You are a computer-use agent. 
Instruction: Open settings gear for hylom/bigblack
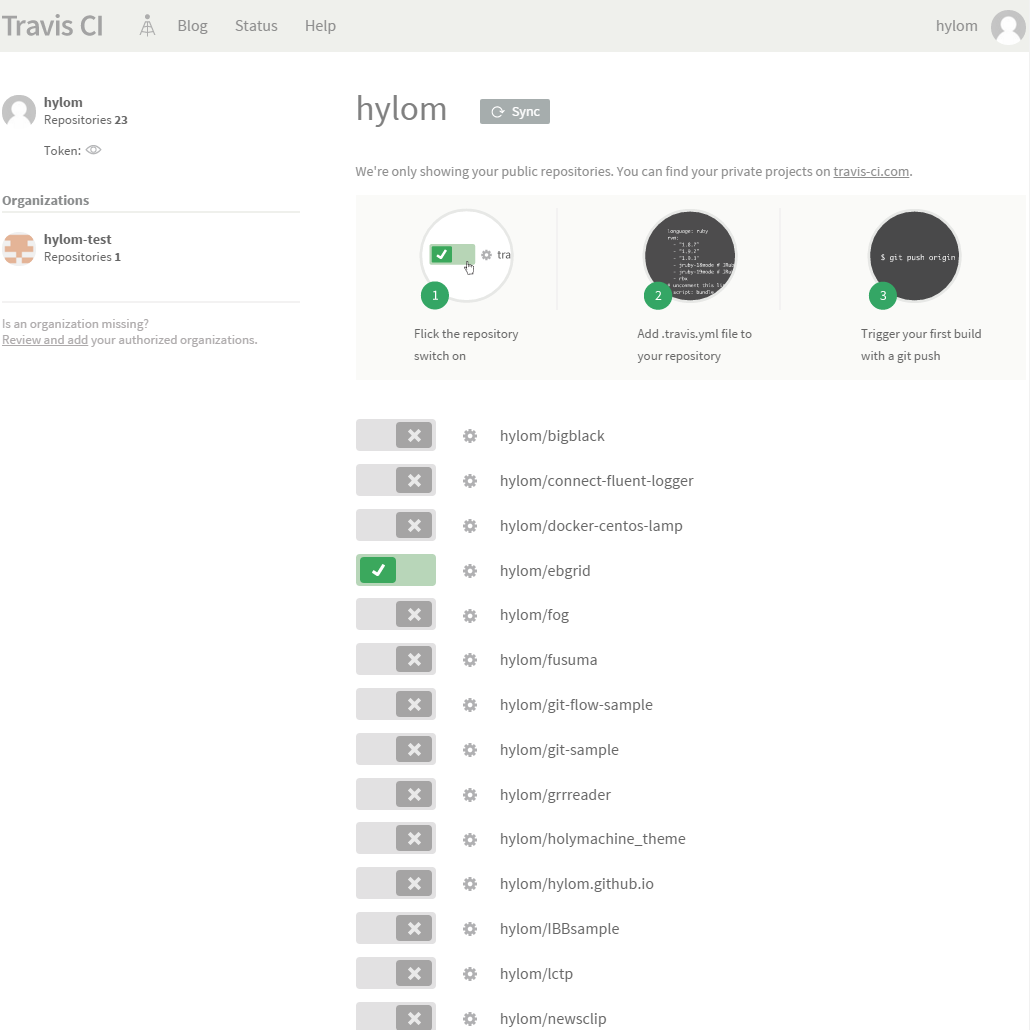pyautogui.click(x=470, y=436)
